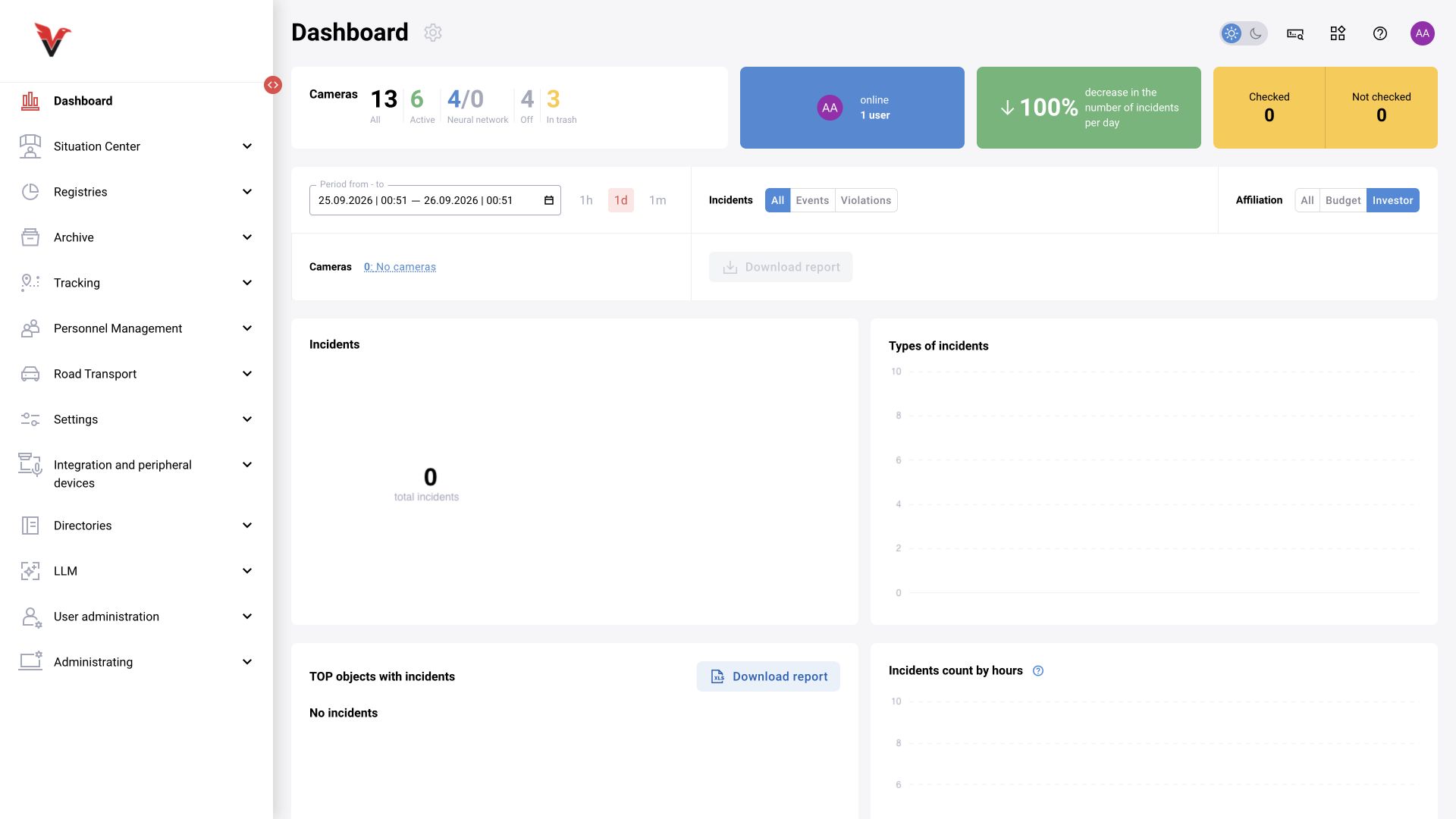Filter incidents by Violations
This screenshot has height=819, width=1456.
[866, 200]
